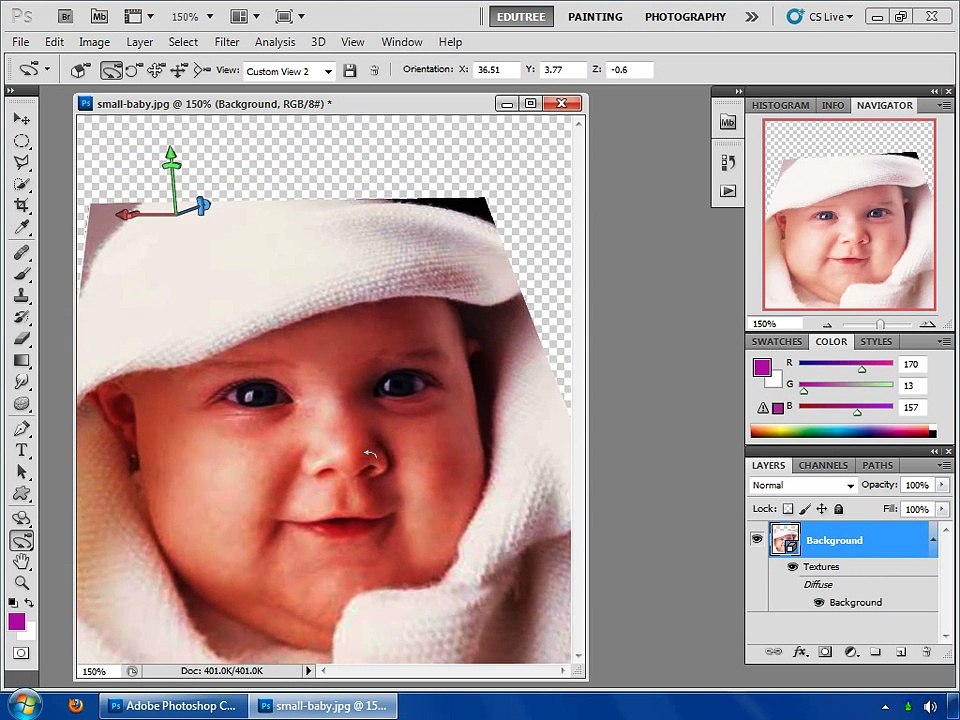This screenshot has width=960, height=720.
Task: Select the Elliptical Marquee tool
Action: [21, 141]
